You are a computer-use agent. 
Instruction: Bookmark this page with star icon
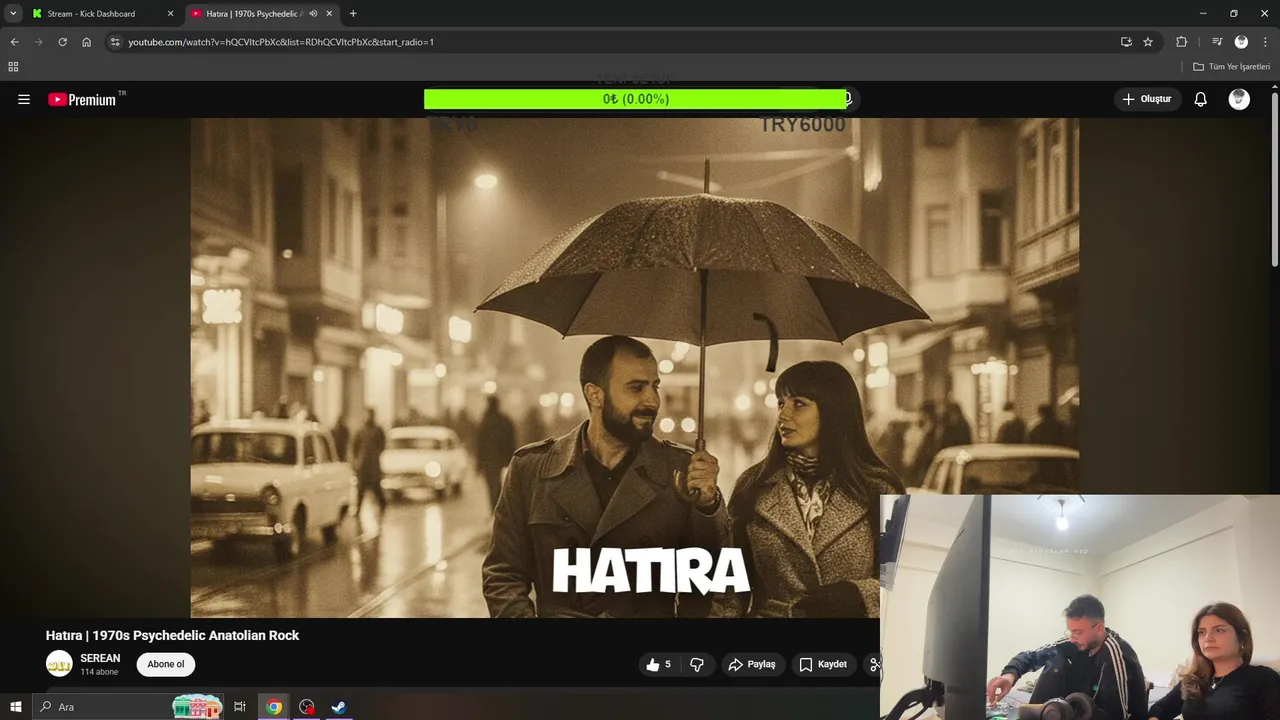[1148, 42]
